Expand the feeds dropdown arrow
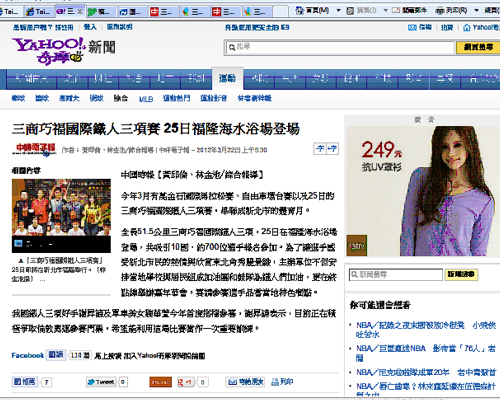The width and height of the screenshot is (500, 400). [385, 11]
